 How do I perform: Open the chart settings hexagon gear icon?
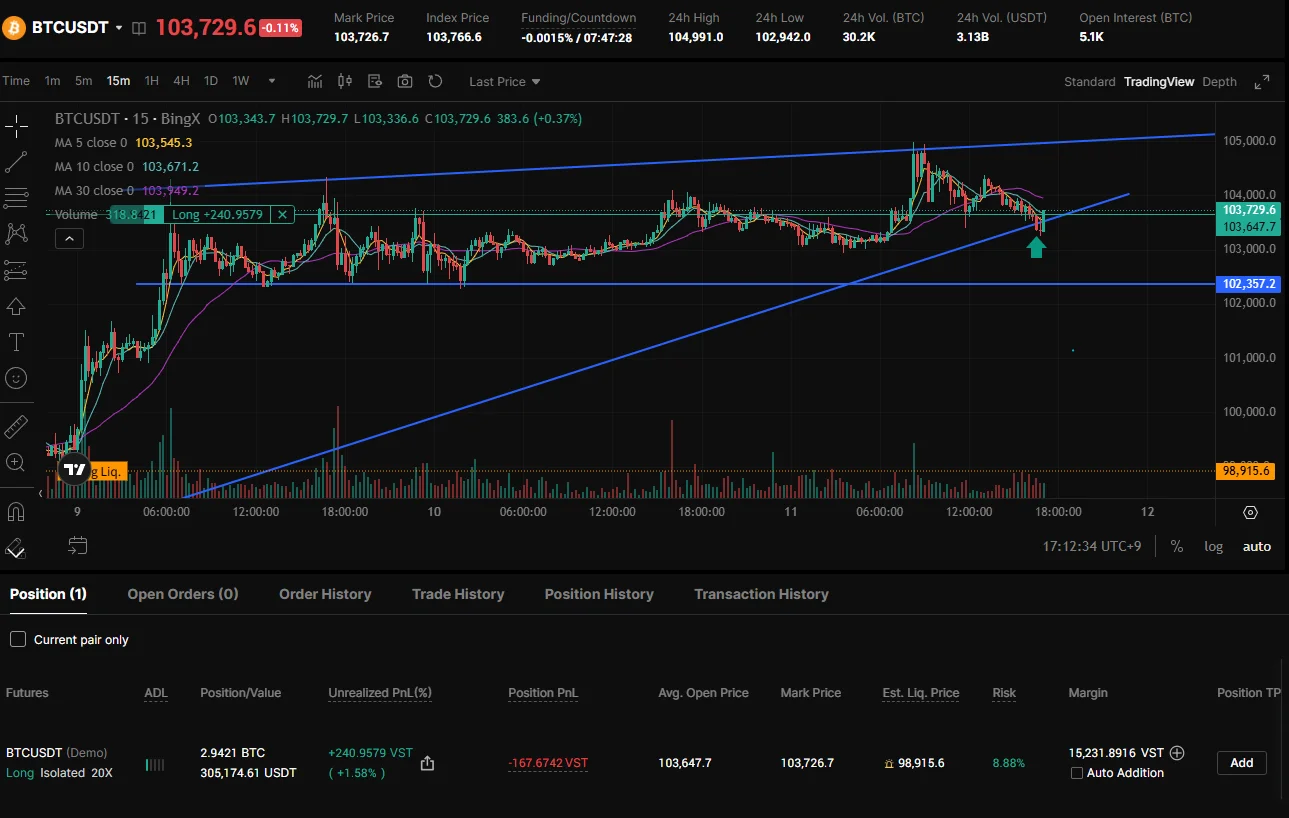(x=1250, y=512)
